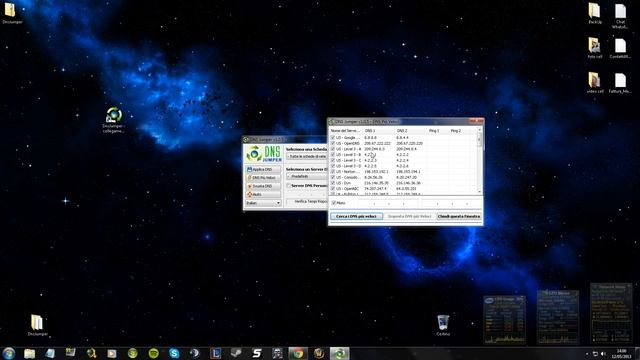Open Spotify from the taskbar

point(153,353)
